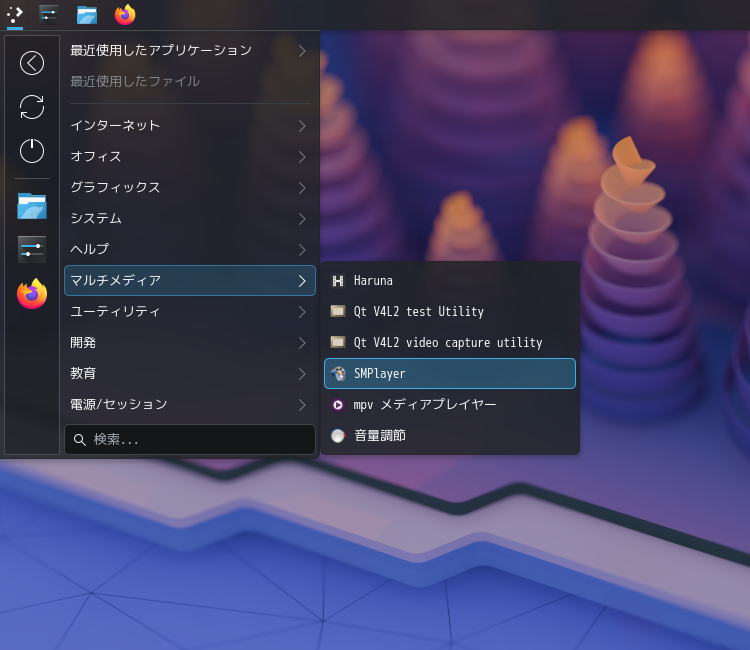Expand the ヘルプ submenu arrow
Image resolution: width=750 pixels, height=650 pixels.
click(302, 250)
